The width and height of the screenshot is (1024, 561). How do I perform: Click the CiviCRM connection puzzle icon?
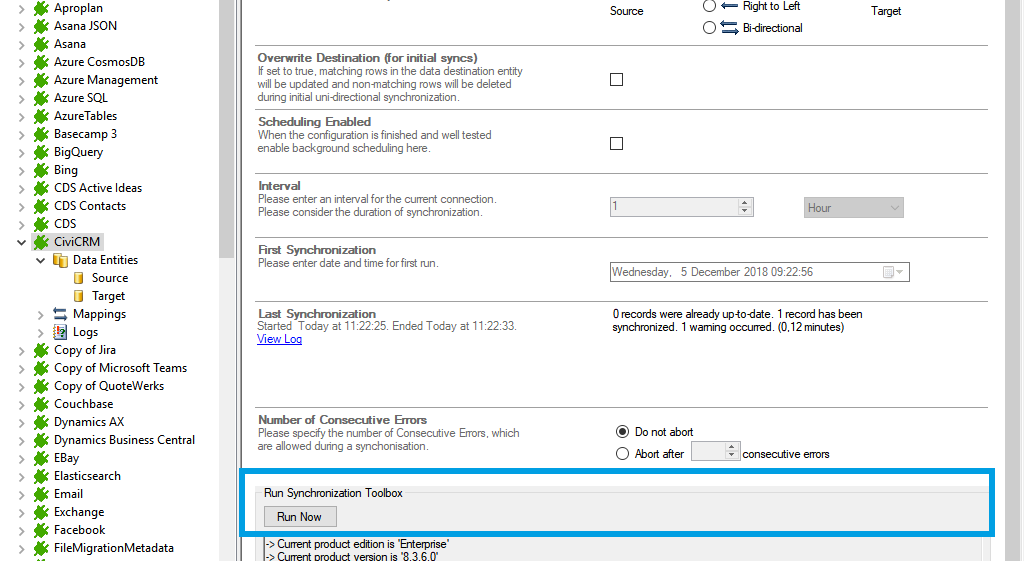point(41,242)
